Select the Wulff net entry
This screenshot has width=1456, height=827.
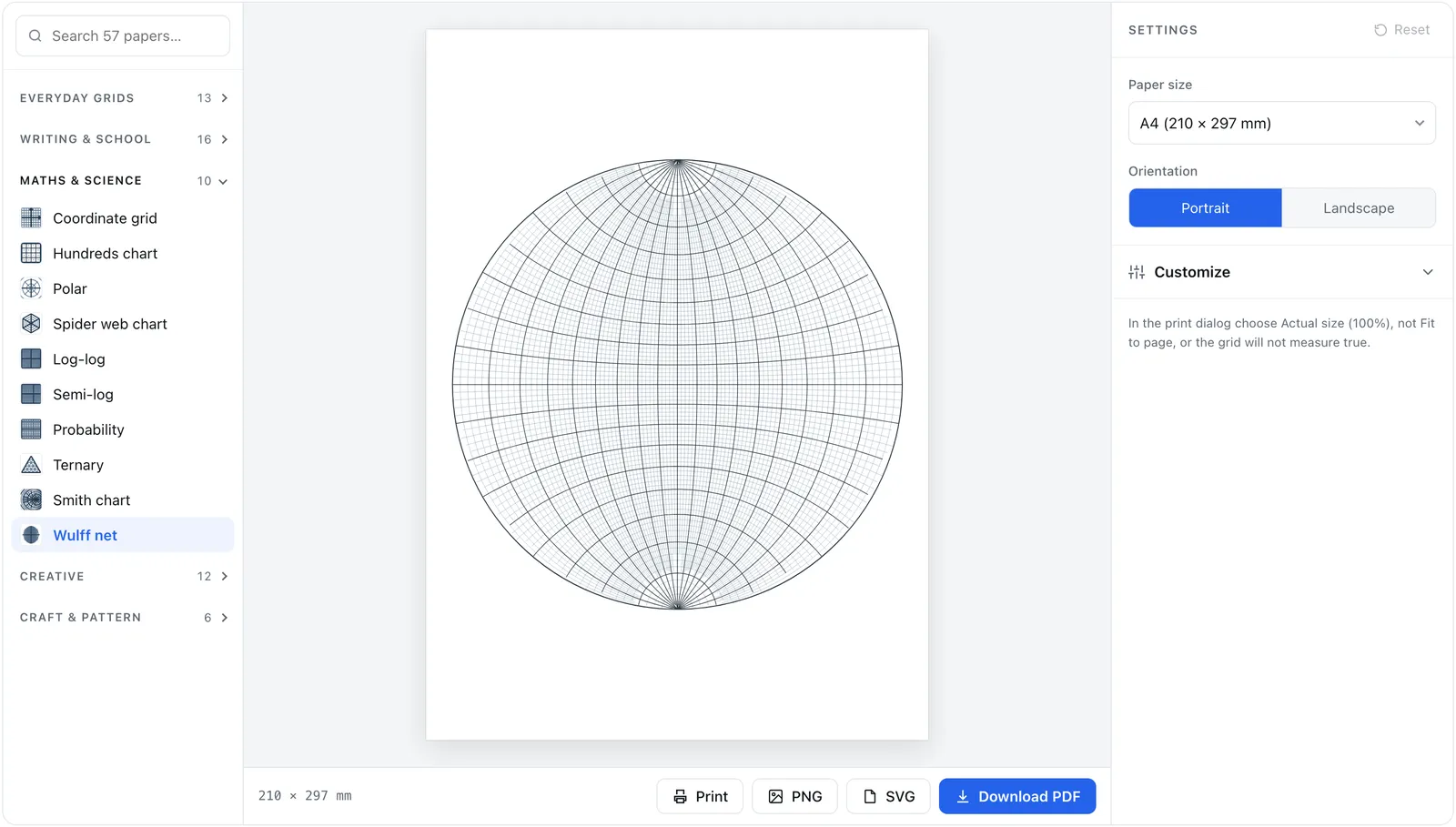[x=123, y=535]
